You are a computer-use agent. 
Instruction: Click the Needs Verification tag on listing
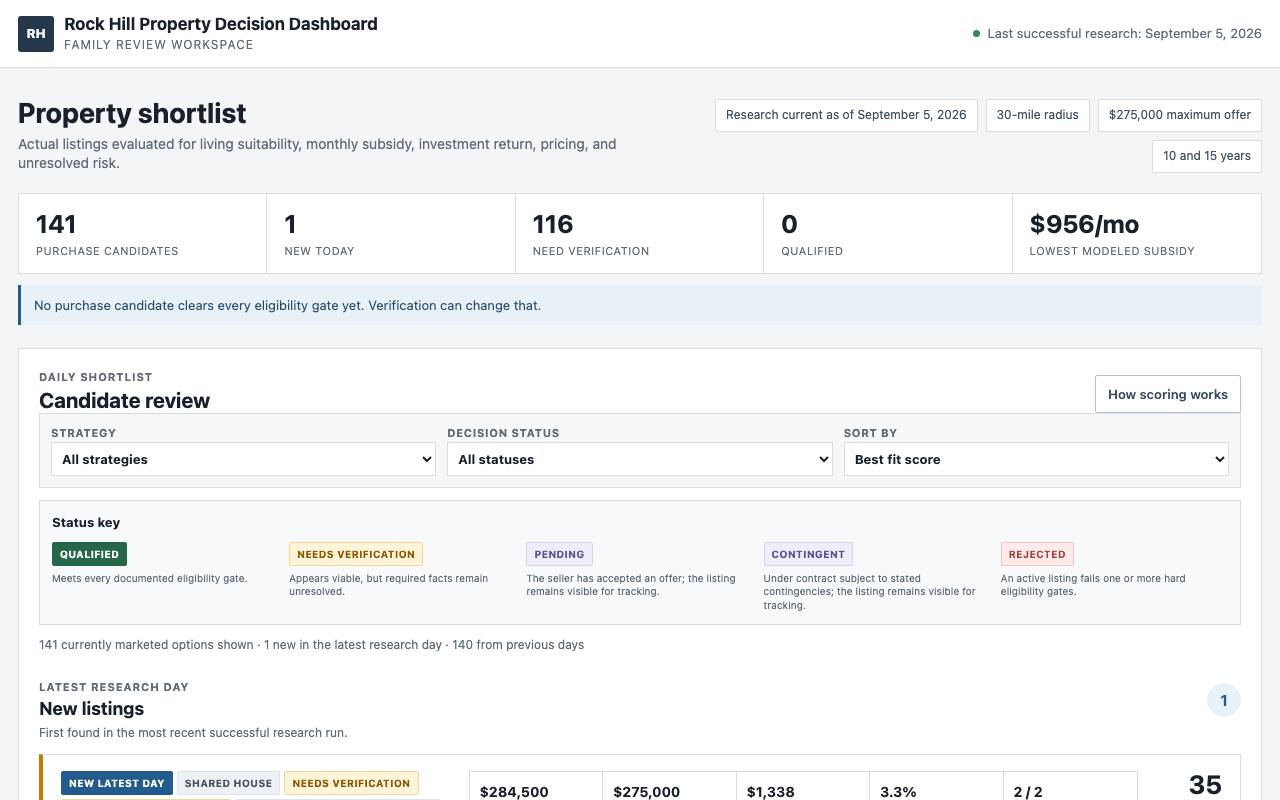point(351,783)
